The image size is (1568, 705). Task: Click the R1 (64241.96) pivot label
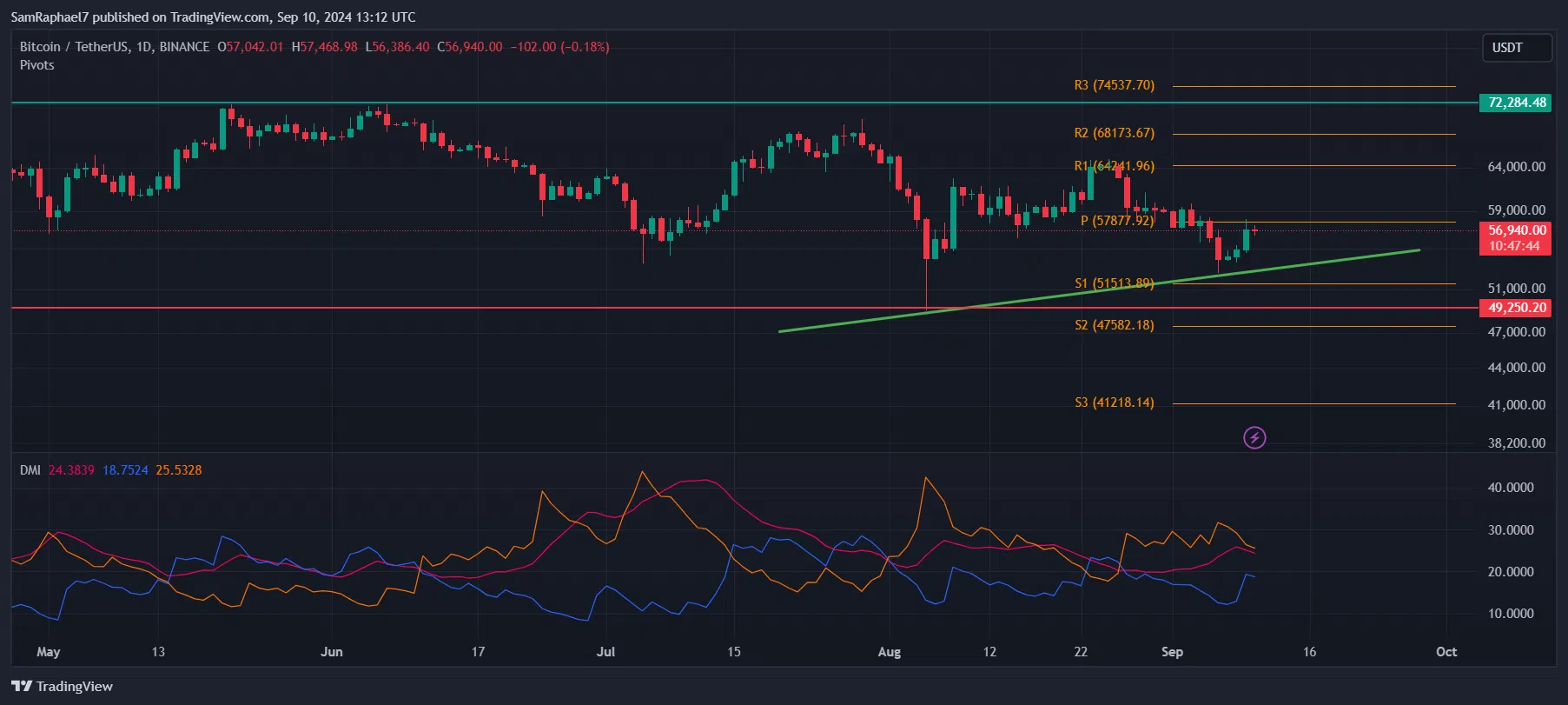1115,165
